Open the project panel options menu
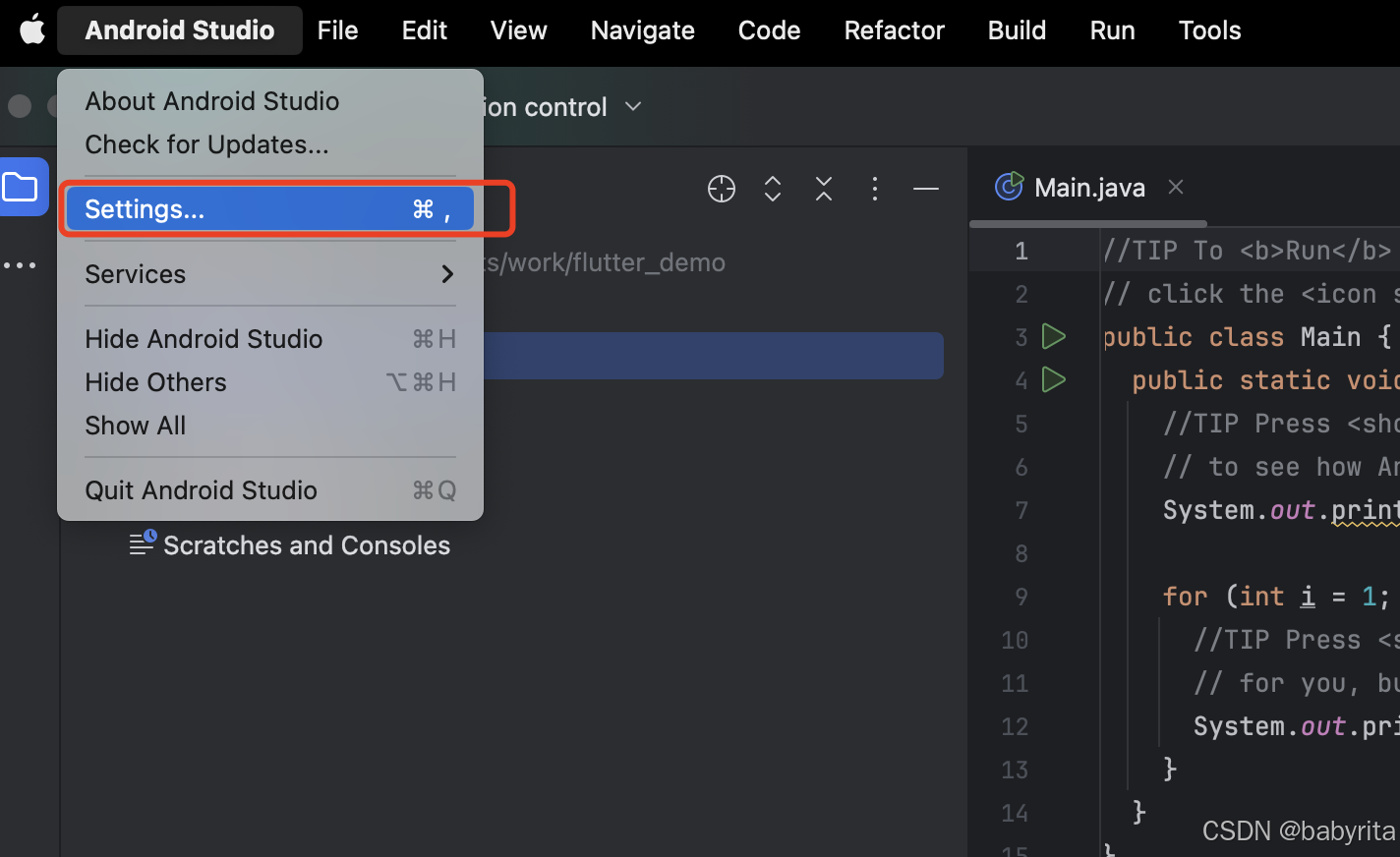The height and width of the screenshot is (857, 1400). pyautogui.click(x=875, y=189)
